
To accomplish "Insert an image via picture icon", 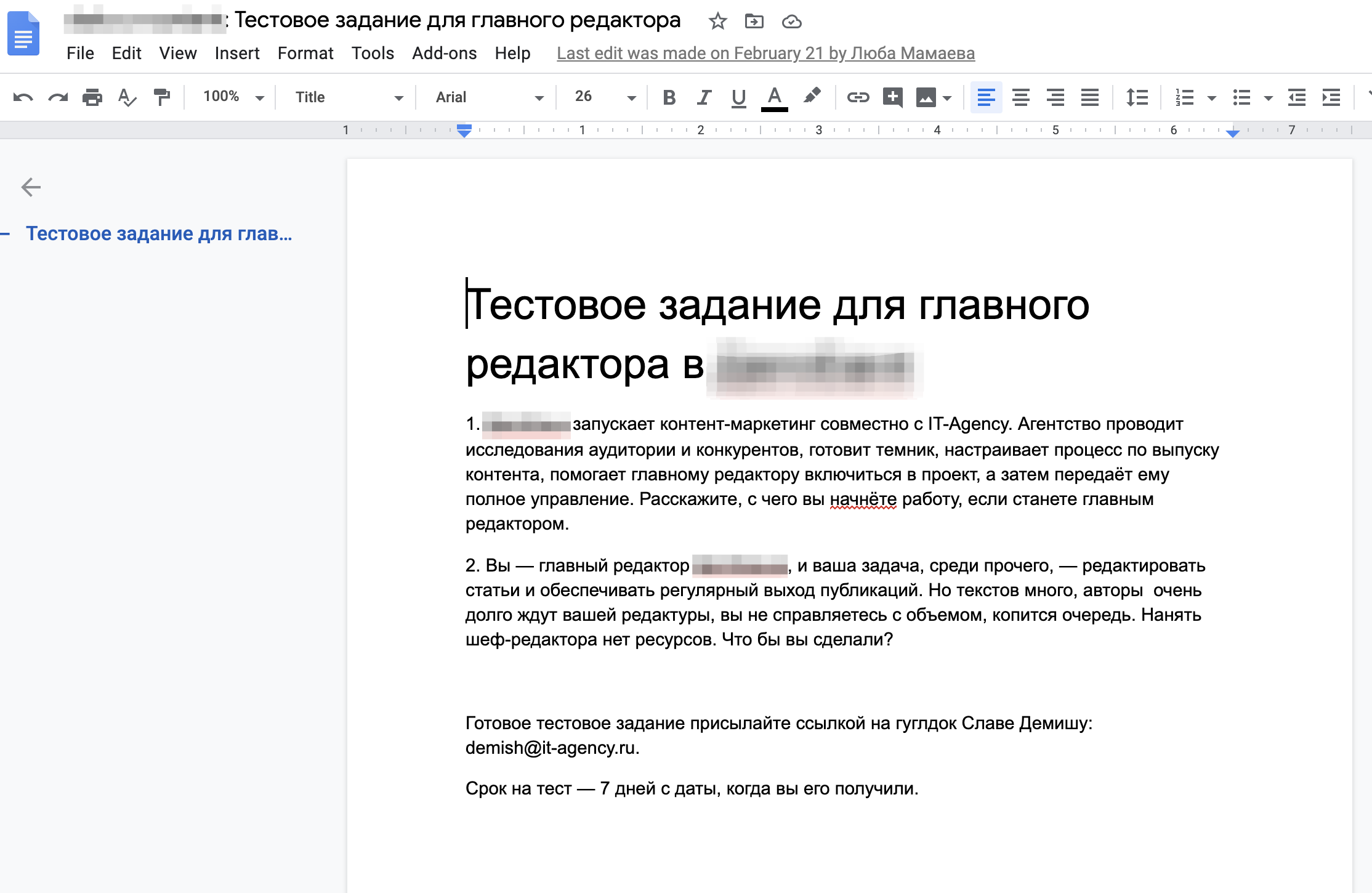I will click(926, 97).
